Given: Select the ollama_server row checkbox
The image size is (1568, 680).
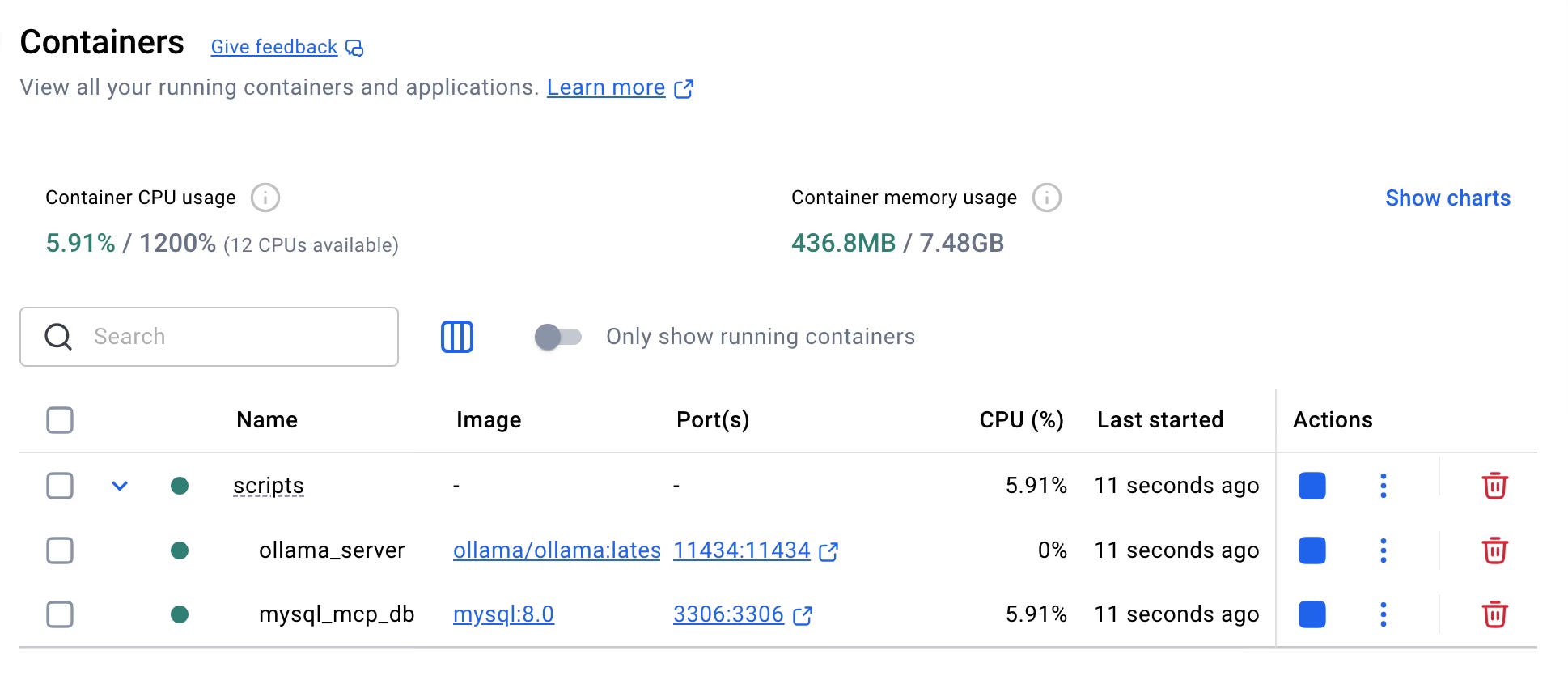Looking at the screenshot, I should (60, 550).
